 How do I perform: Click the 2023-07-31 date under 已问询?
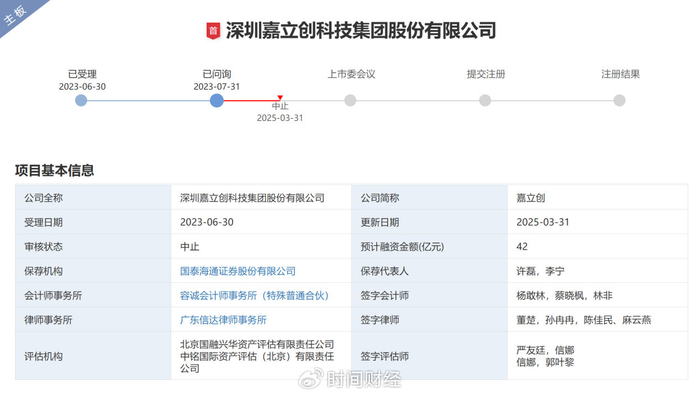tap(217, 87)
